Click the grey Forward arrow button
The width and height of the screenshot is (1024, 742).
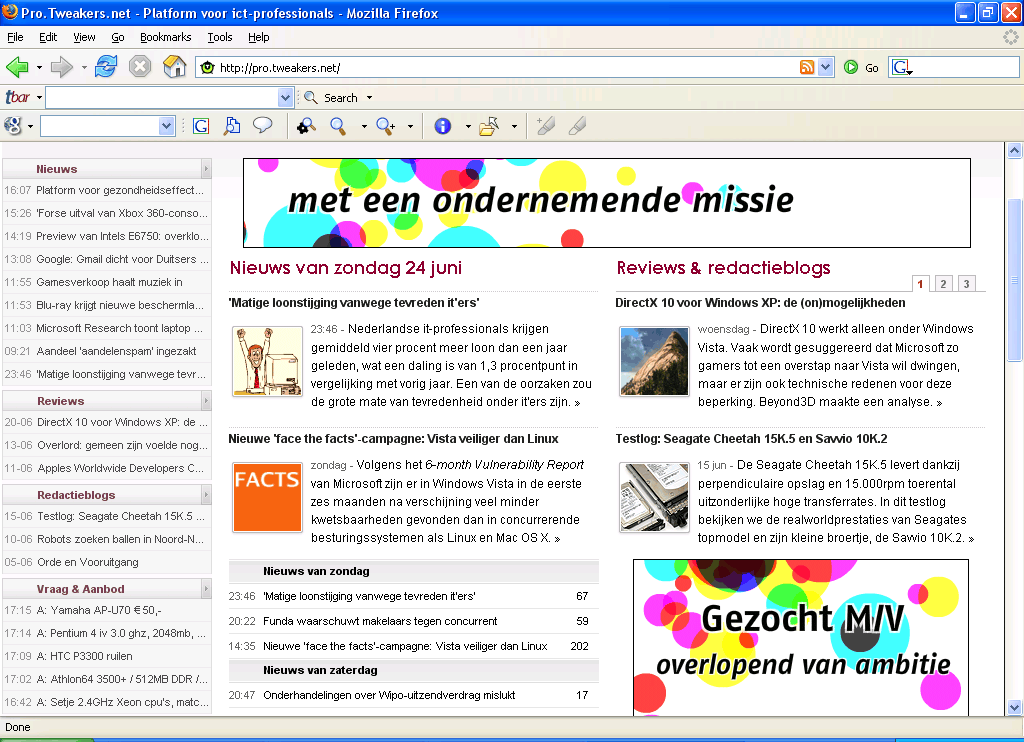pos(61,67)
